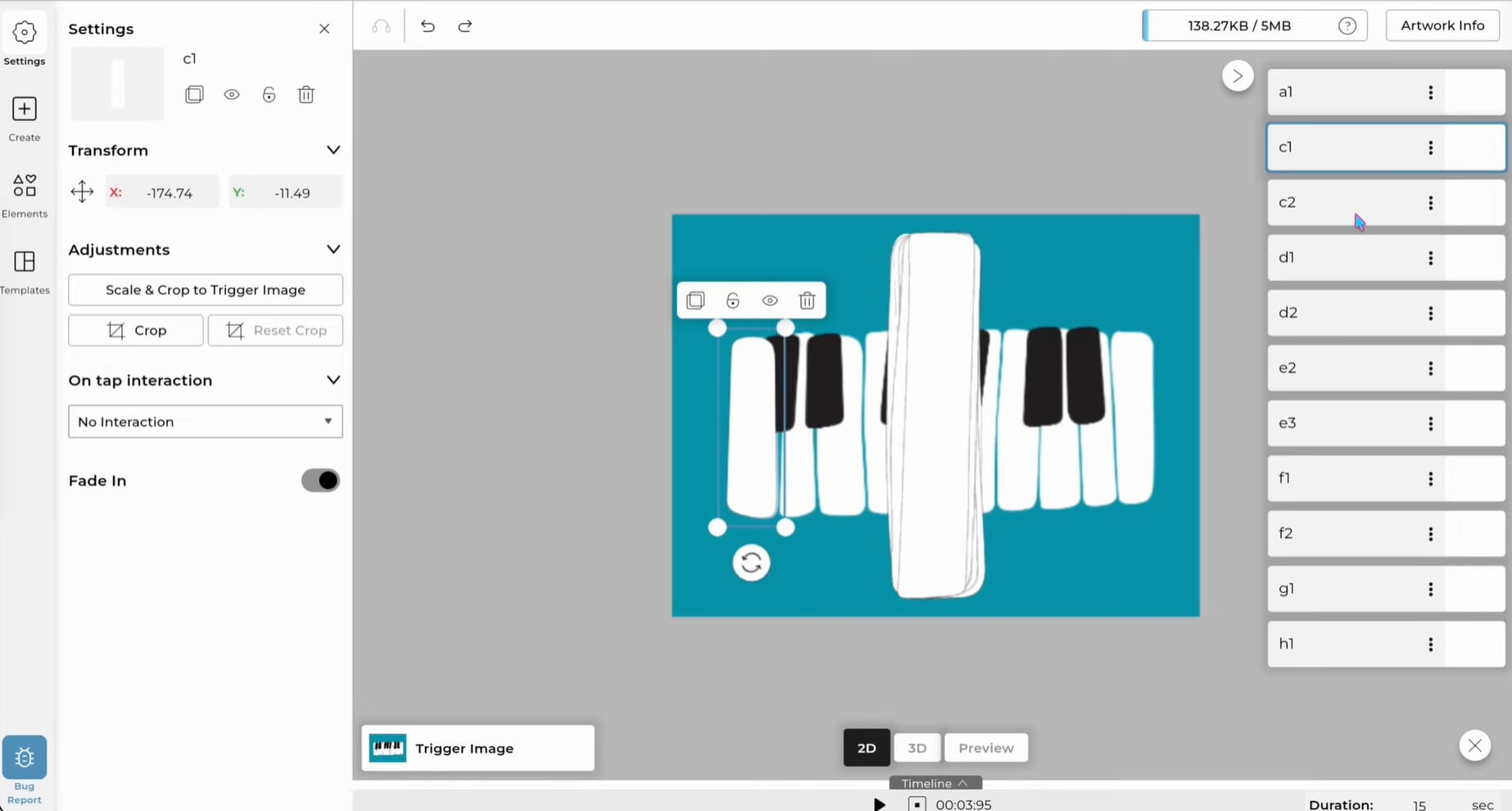The image size is (1512, 811).
Task: Click the Reset Crop button
Action: coord(275,330)
